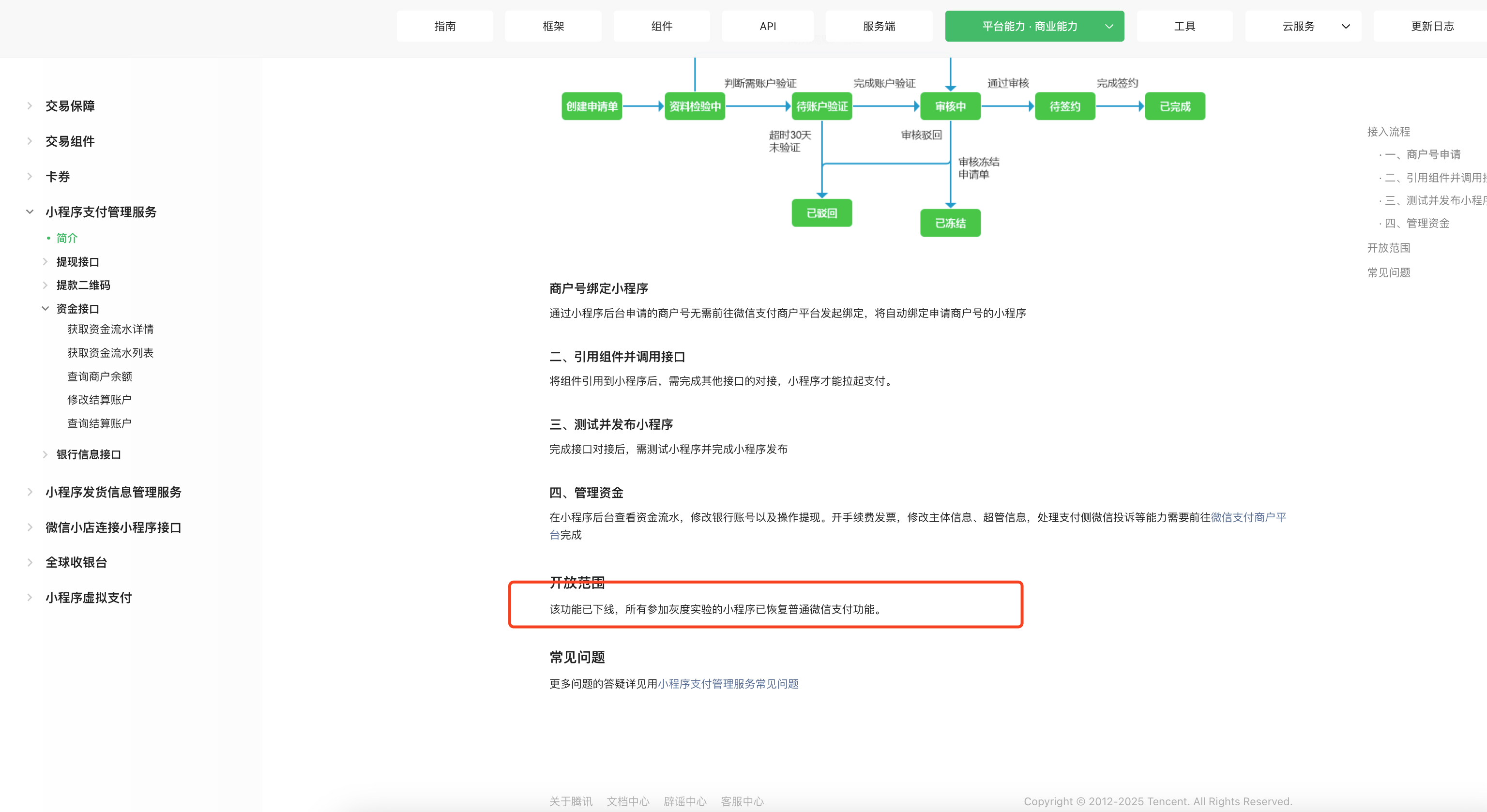Expand the 小程序虚拟支付 section chevron
The width and height of the screenshot is (1487, 812).
[x=30, y=598]
